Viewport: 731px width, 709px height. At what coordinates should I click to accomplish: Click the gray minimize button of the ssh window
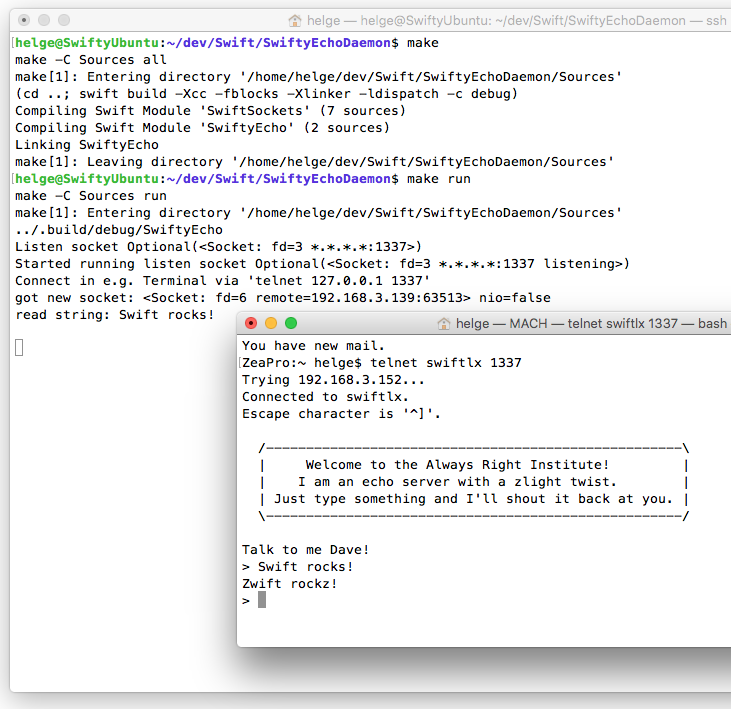pyautogui.click(x=44, y=20)
